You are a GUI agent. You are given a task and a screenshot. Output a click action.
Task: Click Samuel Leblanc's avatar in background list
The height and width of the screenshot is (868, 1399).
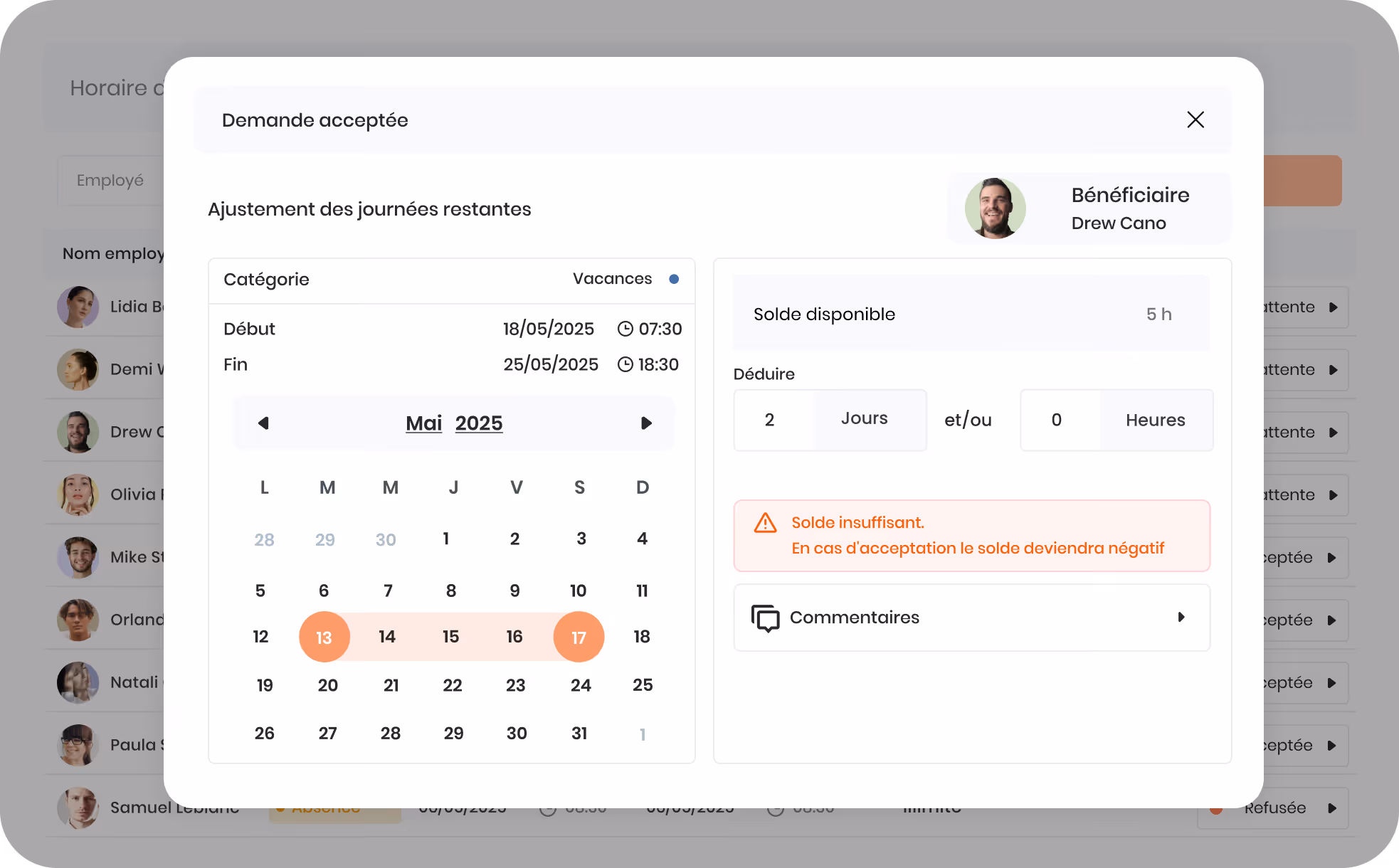click(78, 808)
